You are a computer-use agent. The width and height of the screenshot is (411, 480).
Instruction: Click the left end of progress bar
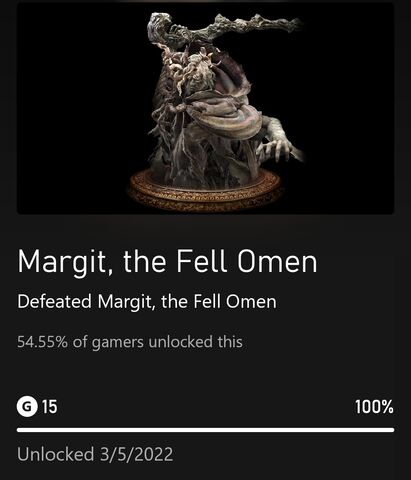19,430
